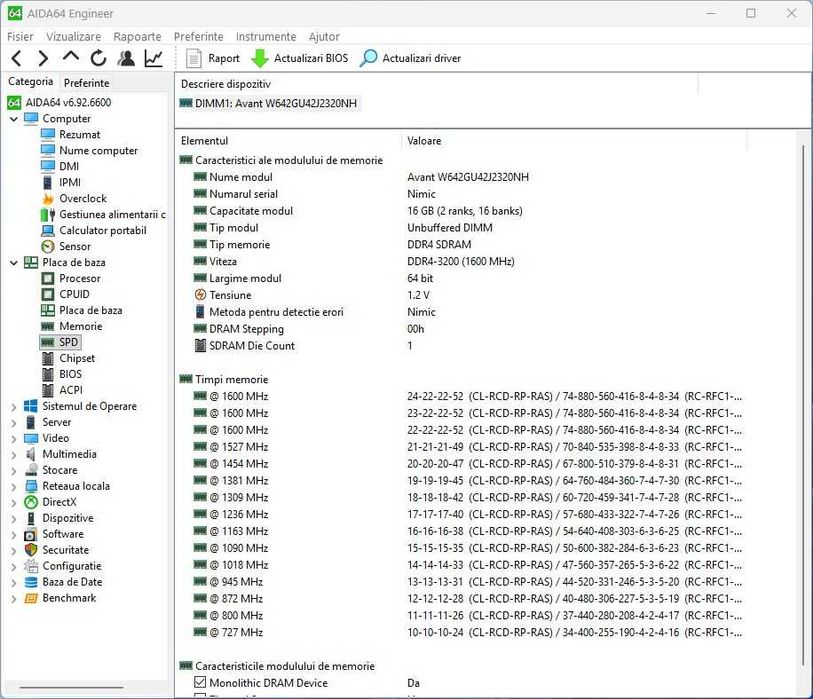The width and height of the screenshot is (813, 699).
Task: Select the DMI tree item
Action: [69, 166]
